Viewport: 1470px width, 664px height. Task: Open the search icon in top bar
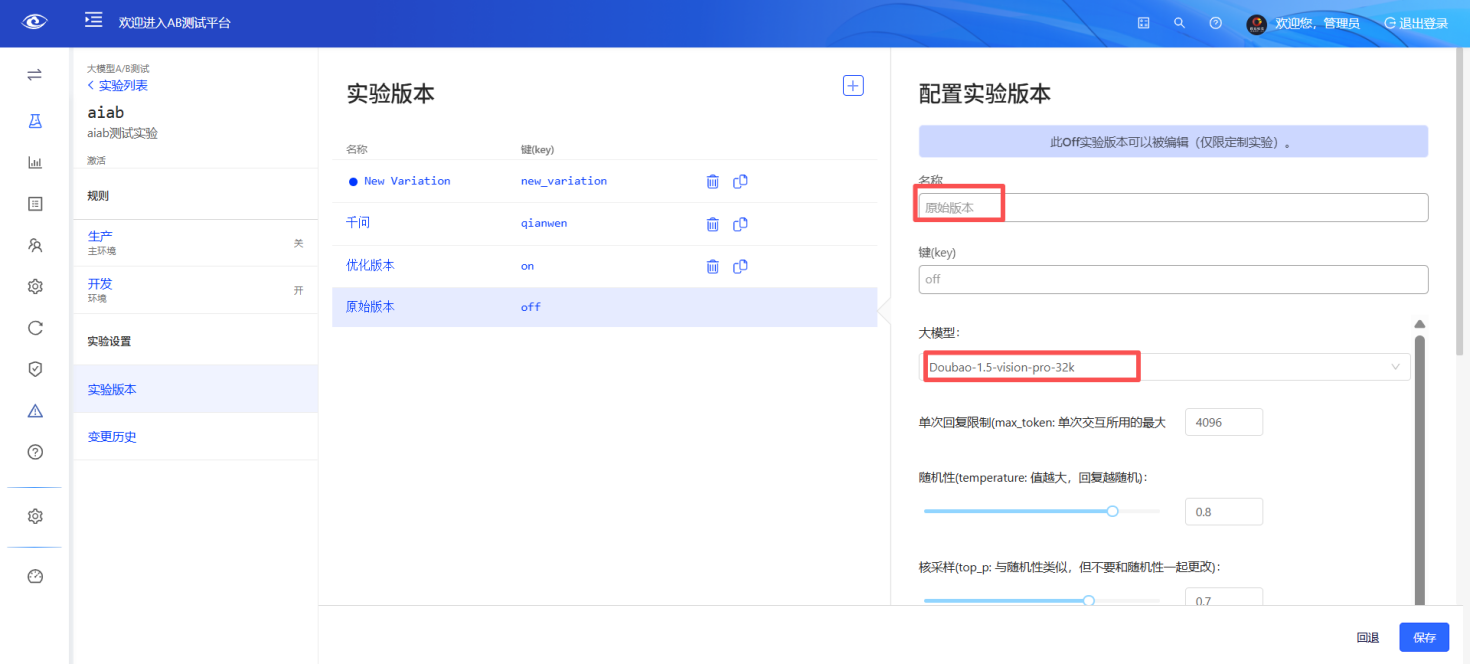click(x=1179, y=21)
